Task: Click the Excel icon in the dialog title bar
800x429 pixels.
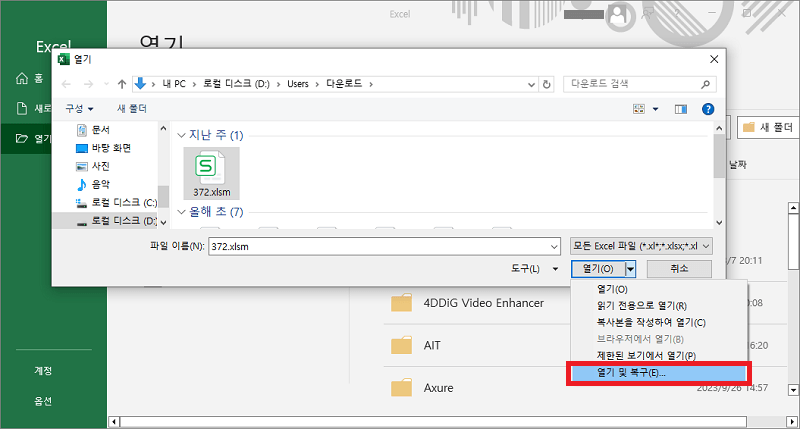Action: coord(63,59)
